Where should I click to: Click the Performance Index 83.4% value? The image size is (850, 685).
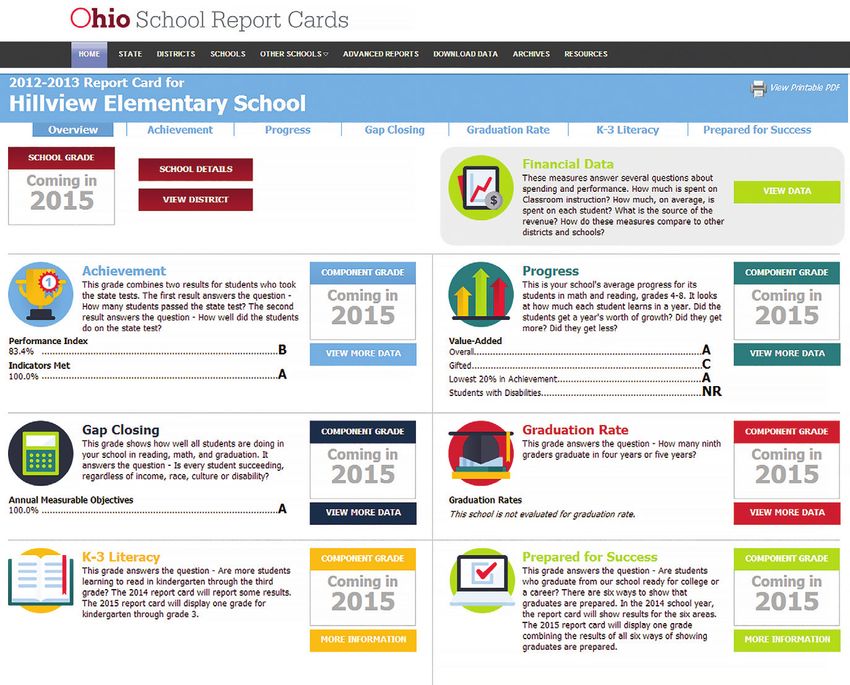[x=21, y=352]
